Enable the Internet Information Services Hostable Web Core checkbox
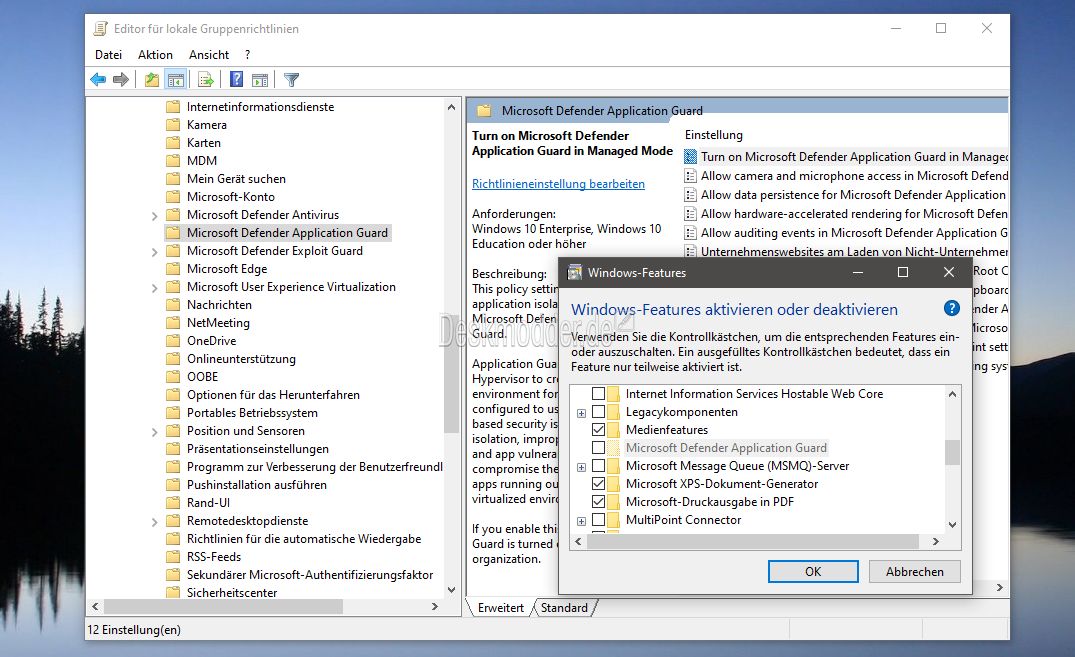 pyautogui.click(x=599, y=394)
